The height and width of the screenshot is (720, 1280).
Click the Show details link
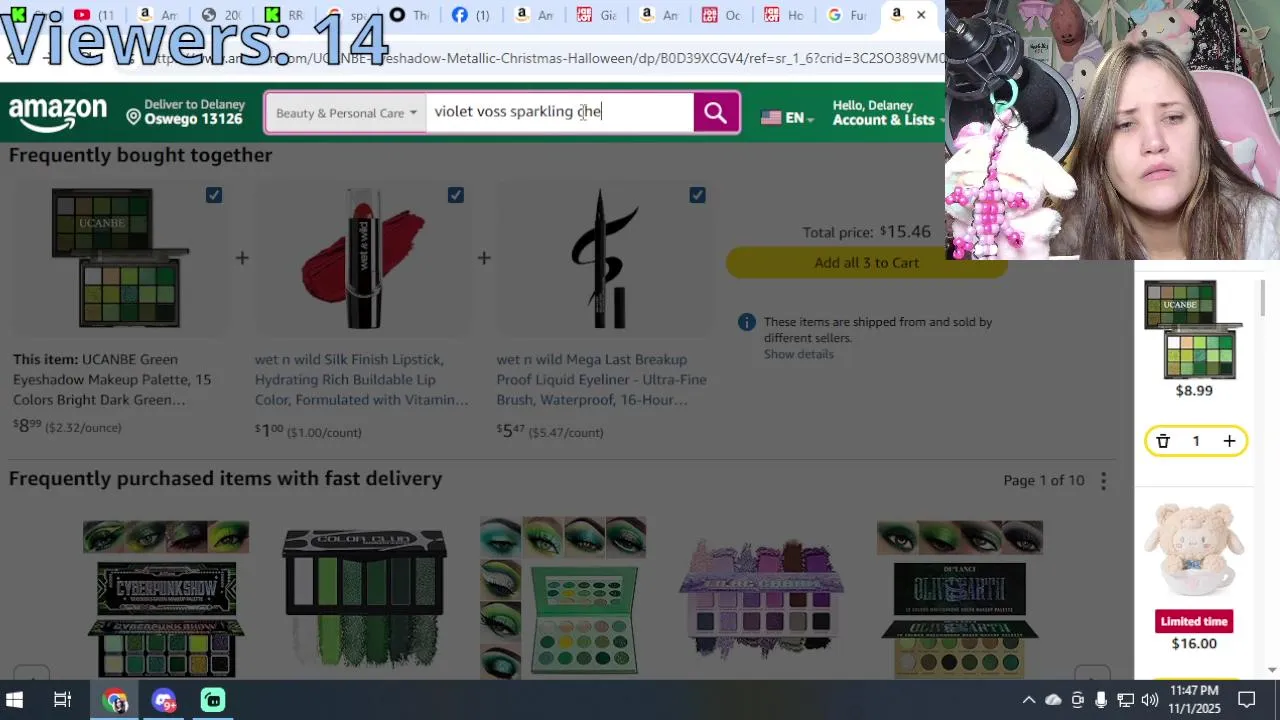point(798,354)
